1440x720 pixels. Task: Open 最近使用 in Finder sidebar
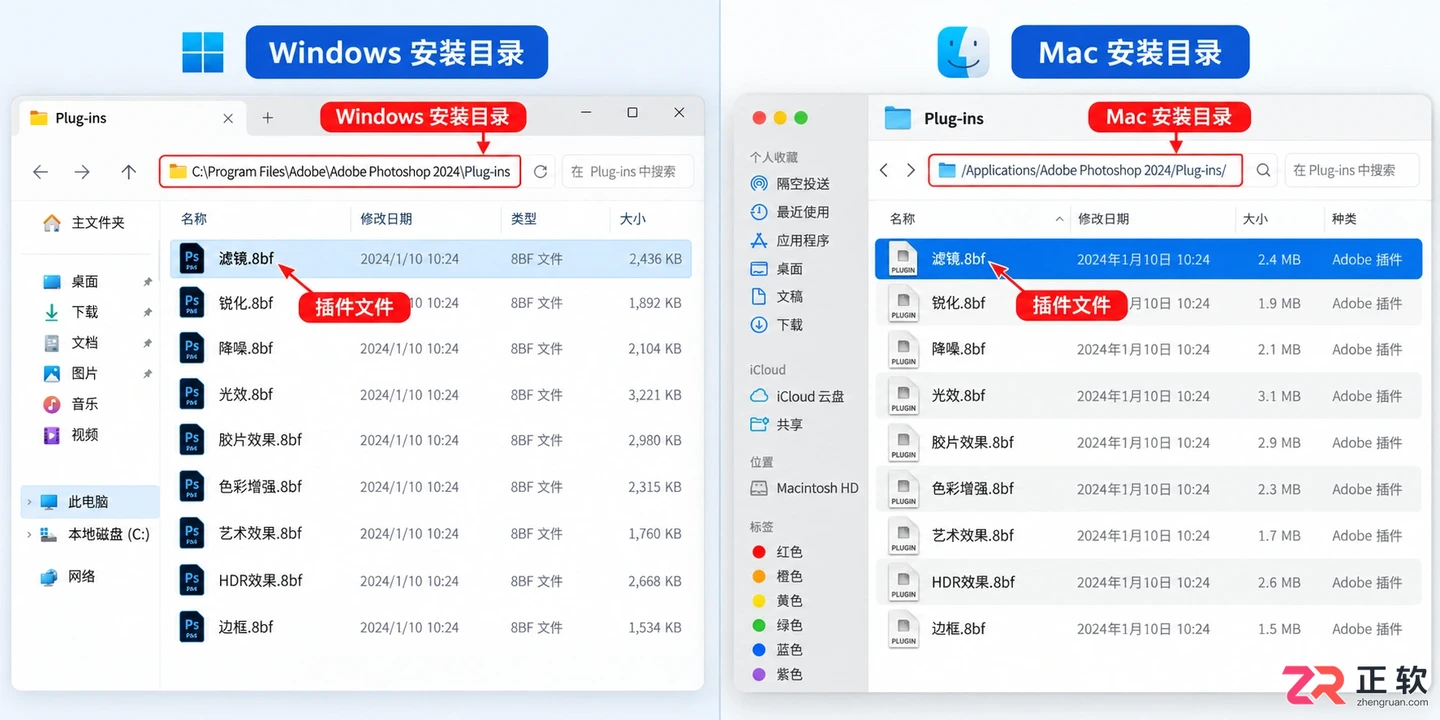[790, 212]
